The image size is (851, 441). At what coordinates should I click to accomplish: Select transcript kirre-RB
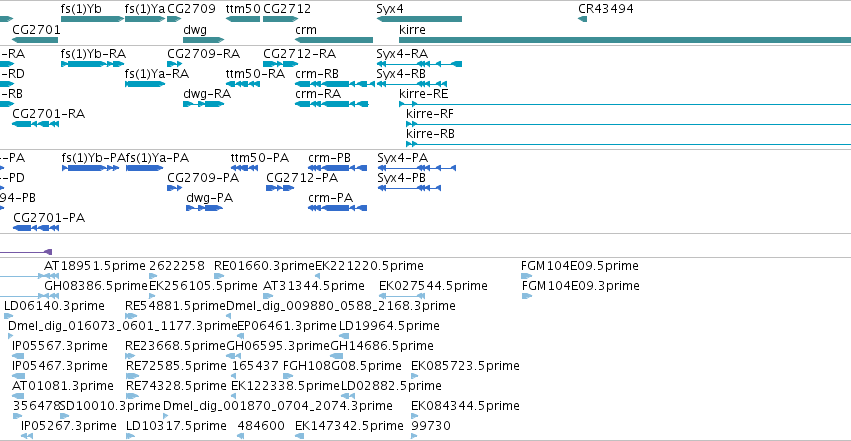(628, 144)
